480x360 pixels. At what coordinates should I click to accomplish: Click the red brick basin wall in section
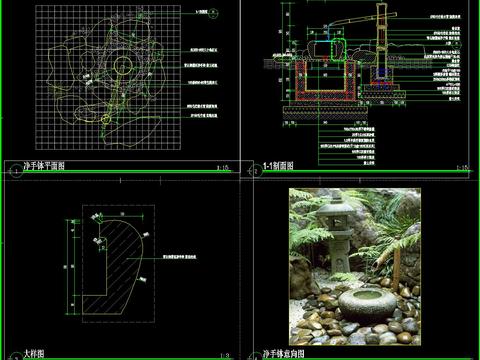pos(325,80)
